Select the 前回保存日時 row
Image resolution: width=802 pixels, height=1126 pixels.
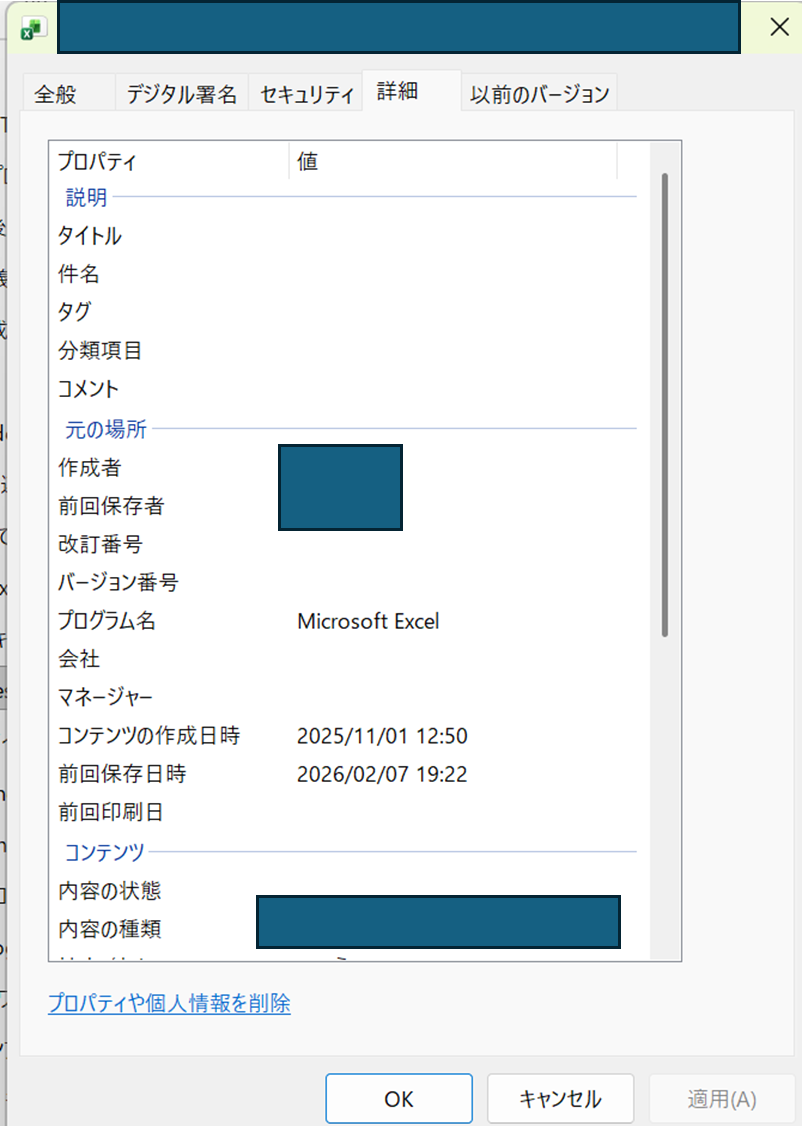pyautogui.click(x=122, y=775)
